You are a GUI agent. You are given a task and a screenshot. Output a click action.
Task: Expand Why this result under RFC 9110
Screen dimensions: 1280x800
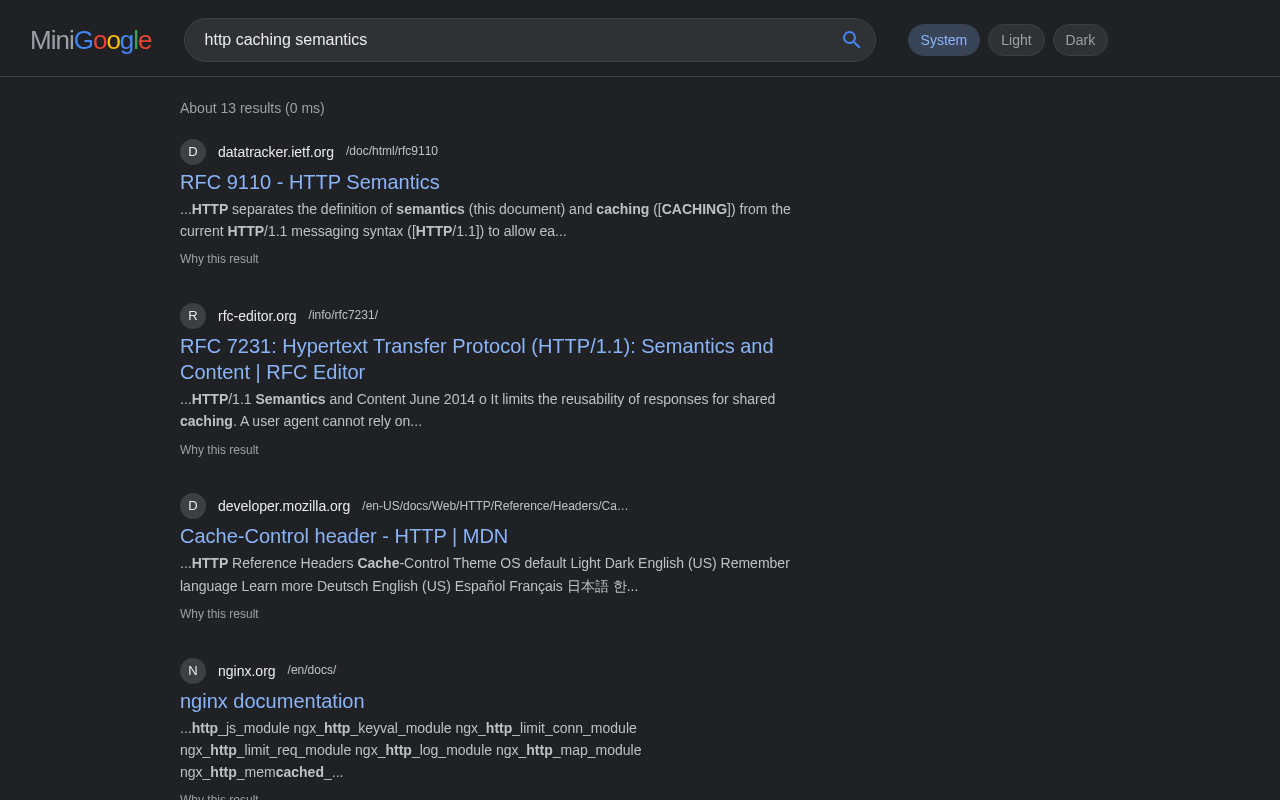coord(219,259)
